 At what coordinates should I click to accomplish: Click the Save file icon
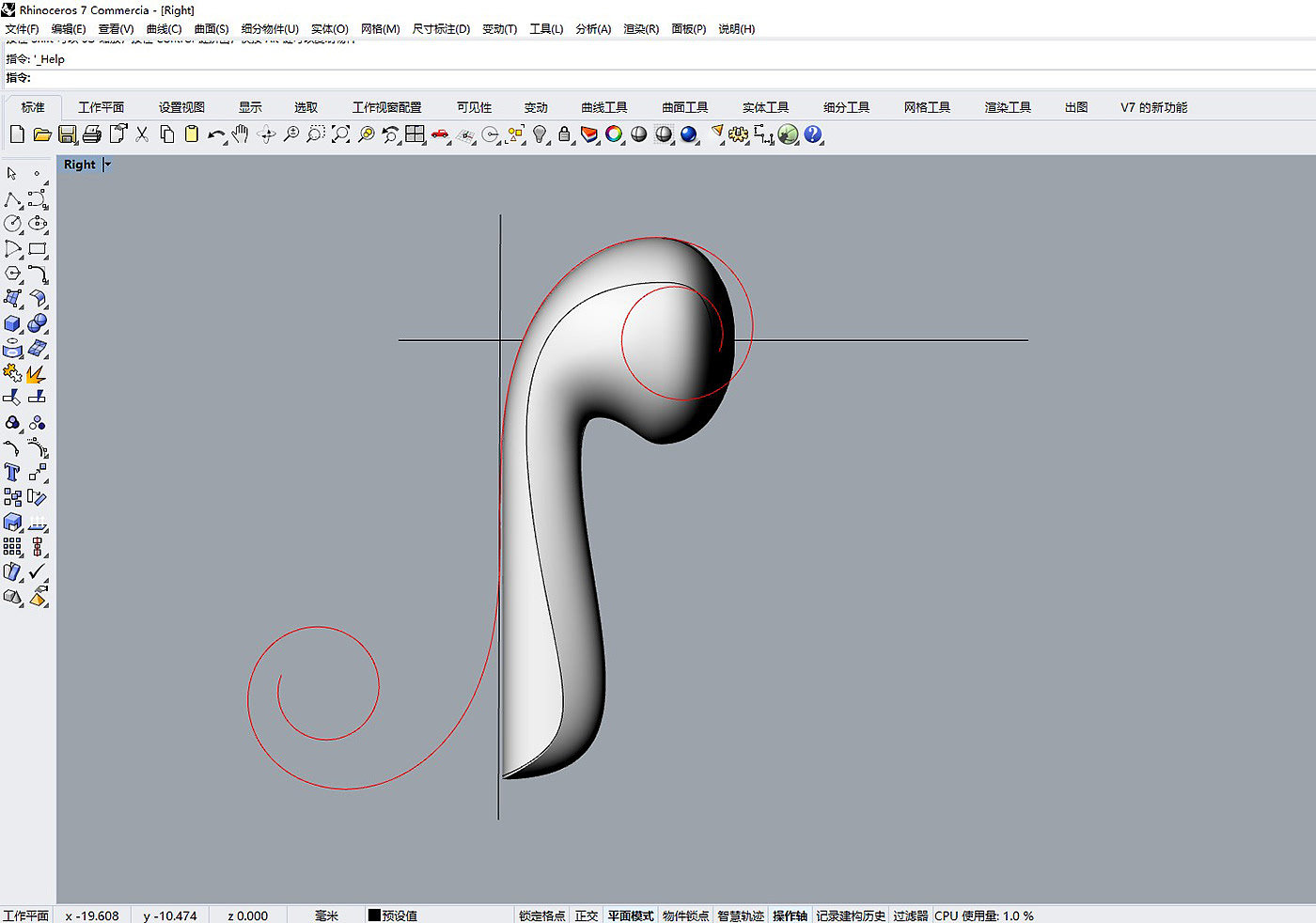click(x=67, y=134)
